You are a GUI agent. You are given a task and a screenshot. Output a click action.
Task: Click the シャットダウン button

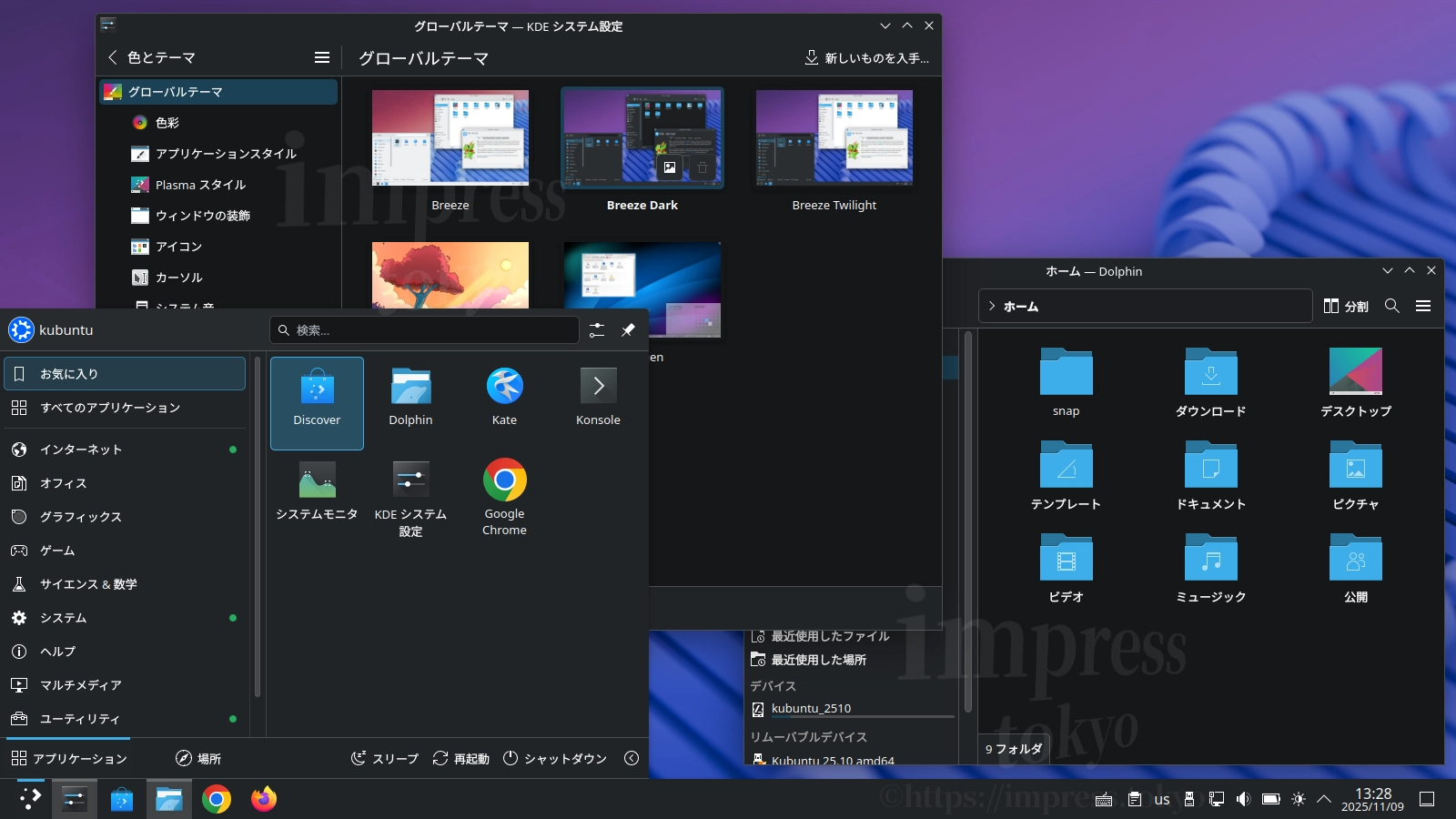pyautogui.click(x=555, y=759)
